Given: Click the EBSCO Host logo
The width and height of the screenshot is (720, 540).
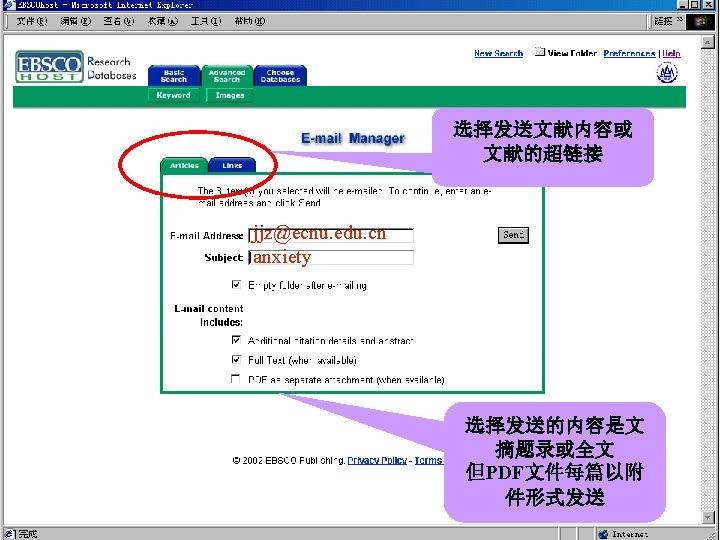Looking at the screenshot, I should [50, 67].
